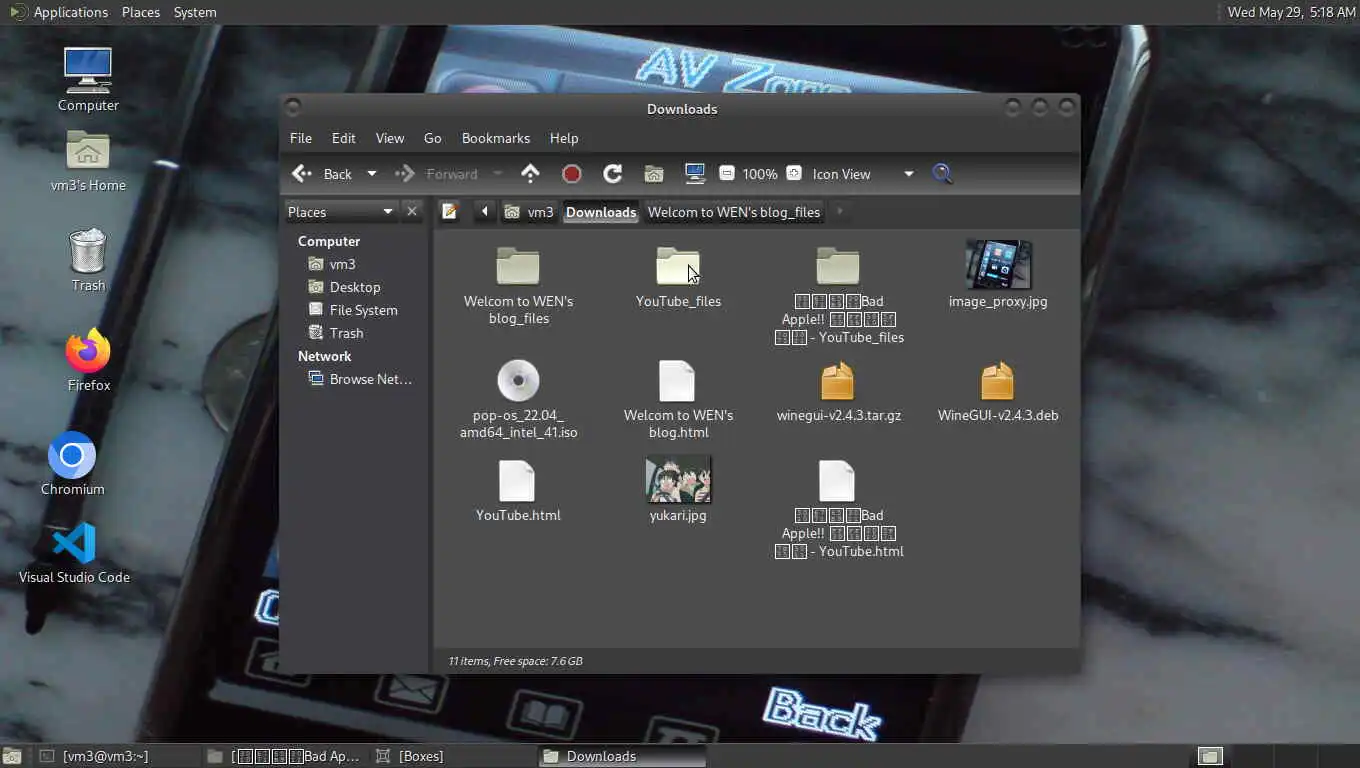The height and width of the screenshot is (768, 1360).
Task: Open the View menu
Action: coord(389,138)
